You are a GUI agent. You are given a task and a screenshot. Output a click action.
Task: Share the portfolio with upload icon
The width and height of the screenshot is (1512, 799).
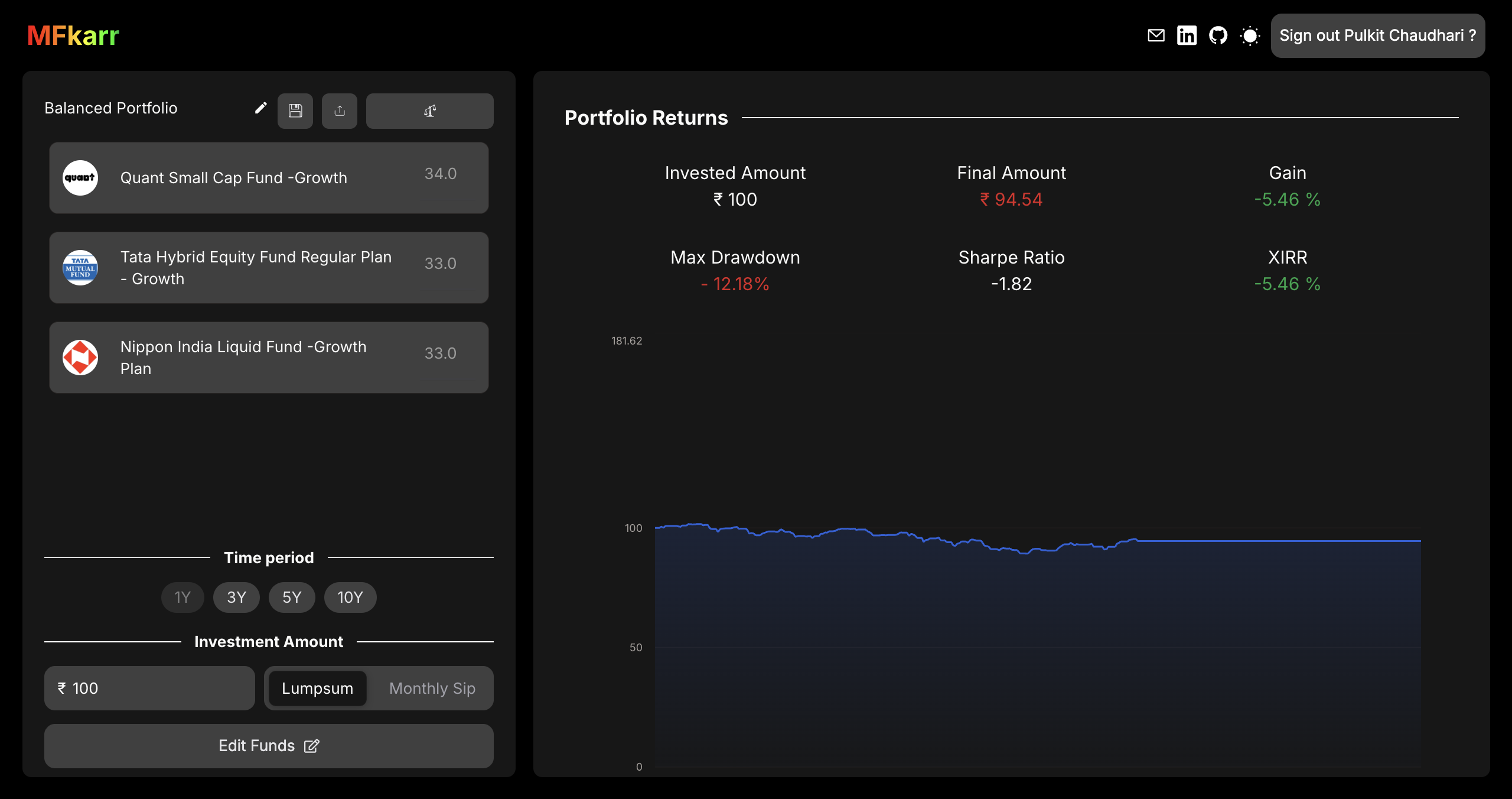(340, 111)
